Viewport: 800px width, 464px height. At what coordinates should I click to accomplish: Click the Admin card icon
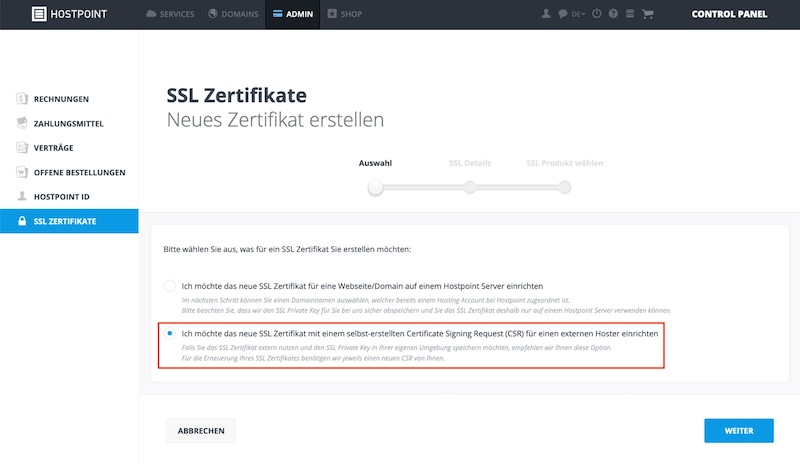tap(278, 14)
